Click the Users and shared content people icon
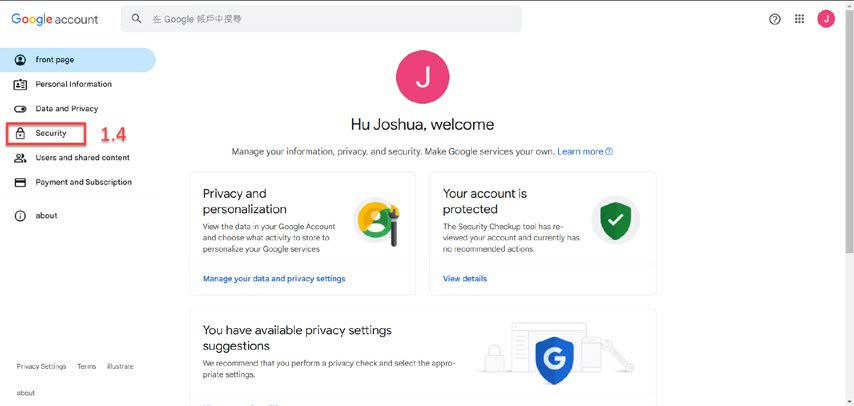 click(x=20, y=158)
